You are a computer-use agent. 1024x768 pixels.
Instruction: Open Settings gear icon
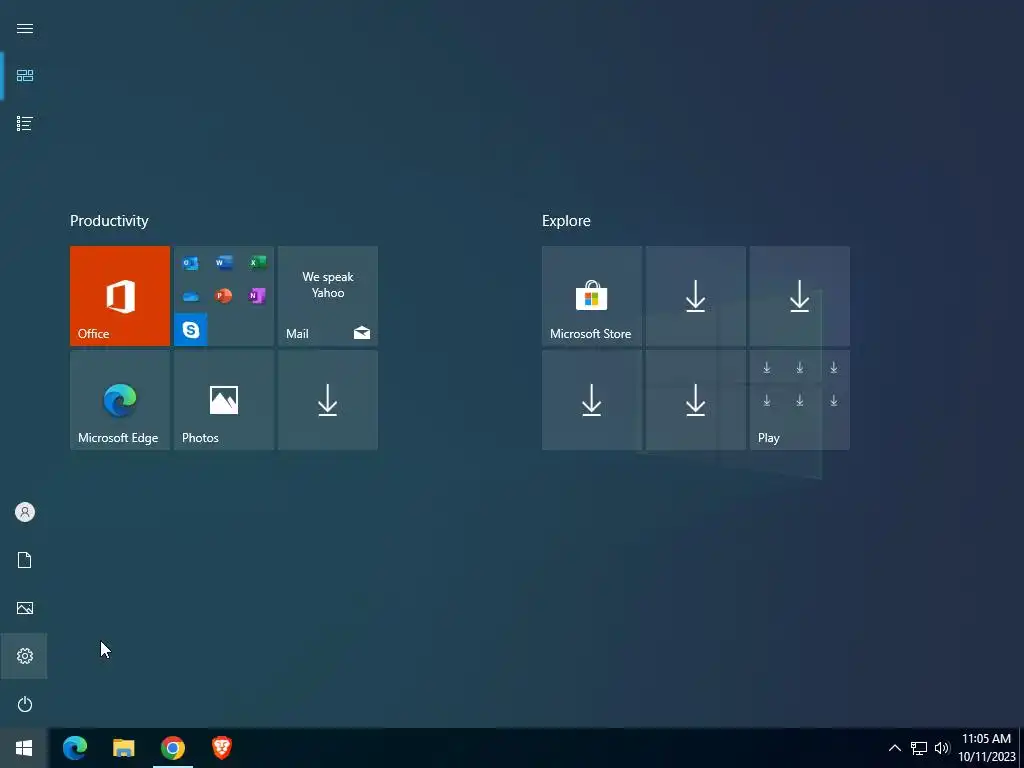point(25,656)
